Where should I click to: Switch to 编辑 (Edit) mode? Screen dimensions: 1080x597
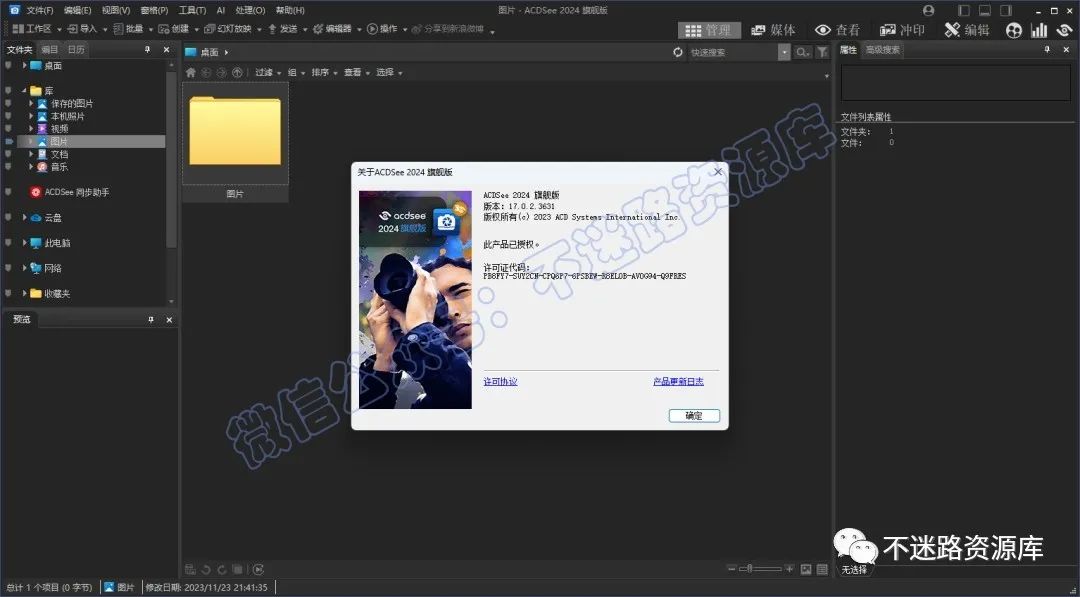(x=967, y=30)
